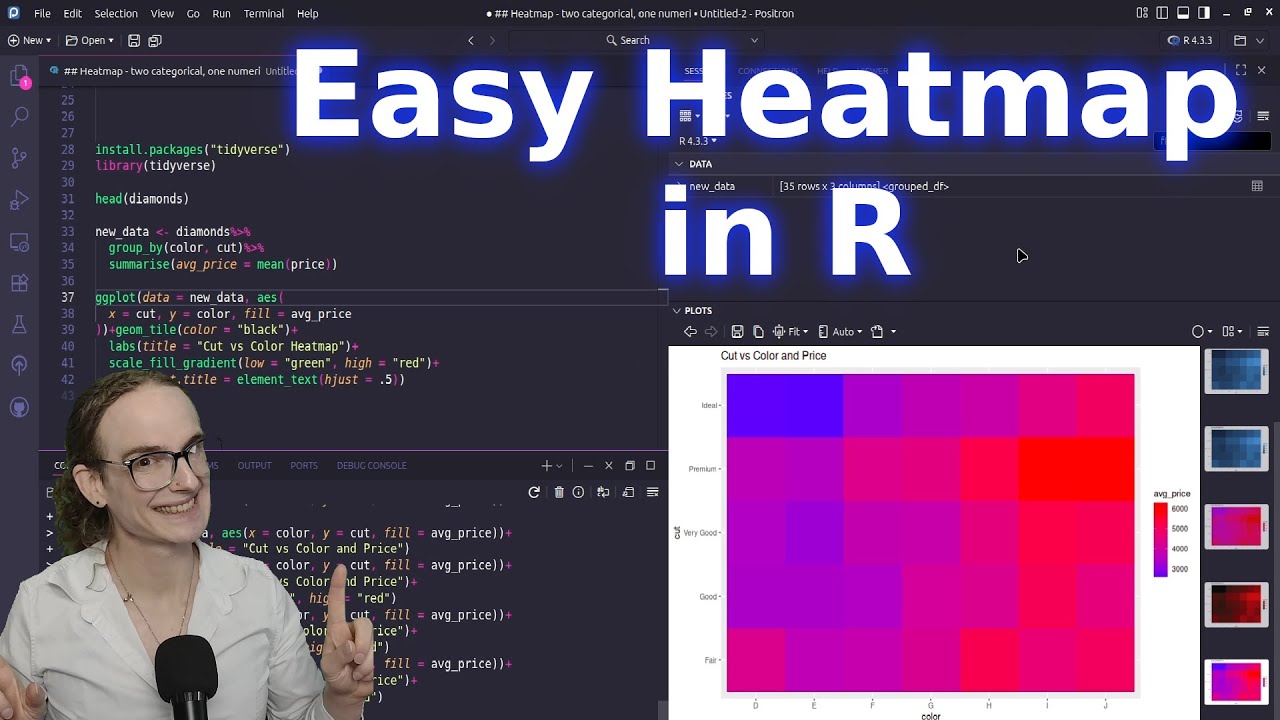The image size is (1280, 720).
Task: Select the blue-red gradient bottom thumbnail
Action: pos(1236,682)
